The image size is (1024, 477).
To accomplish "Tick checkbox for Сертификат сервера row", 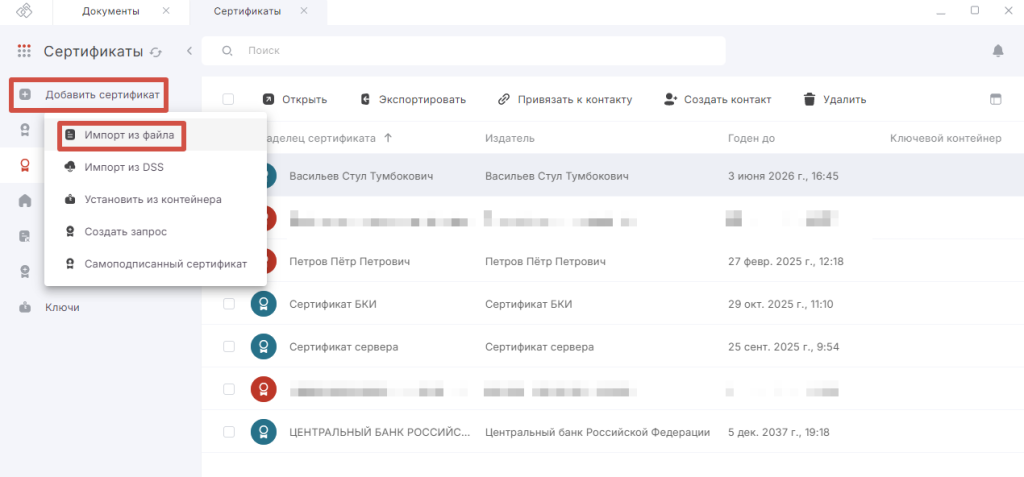I will click(x=229, y=346).
